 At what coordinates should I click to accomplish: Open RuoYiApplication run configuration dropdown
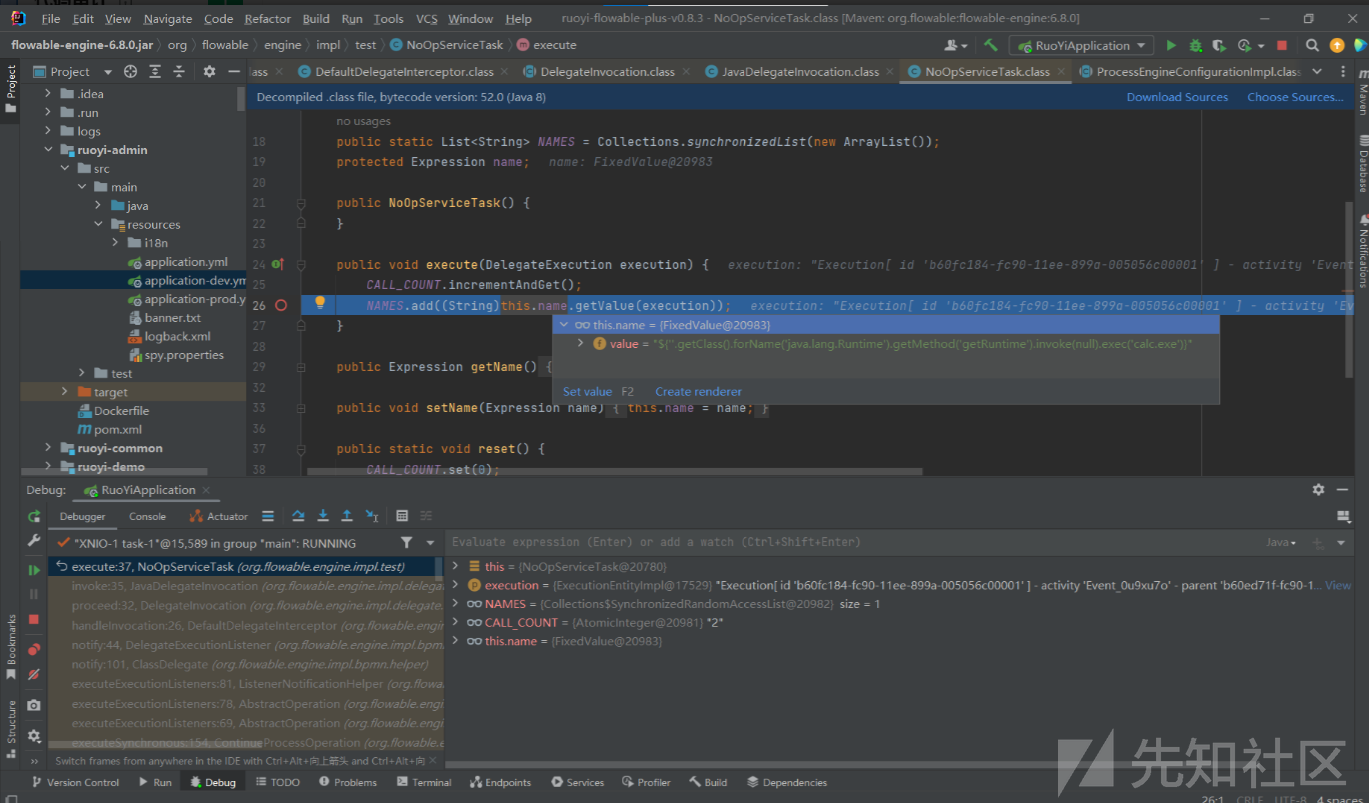pyautogui.click(x=1081, y=45)
